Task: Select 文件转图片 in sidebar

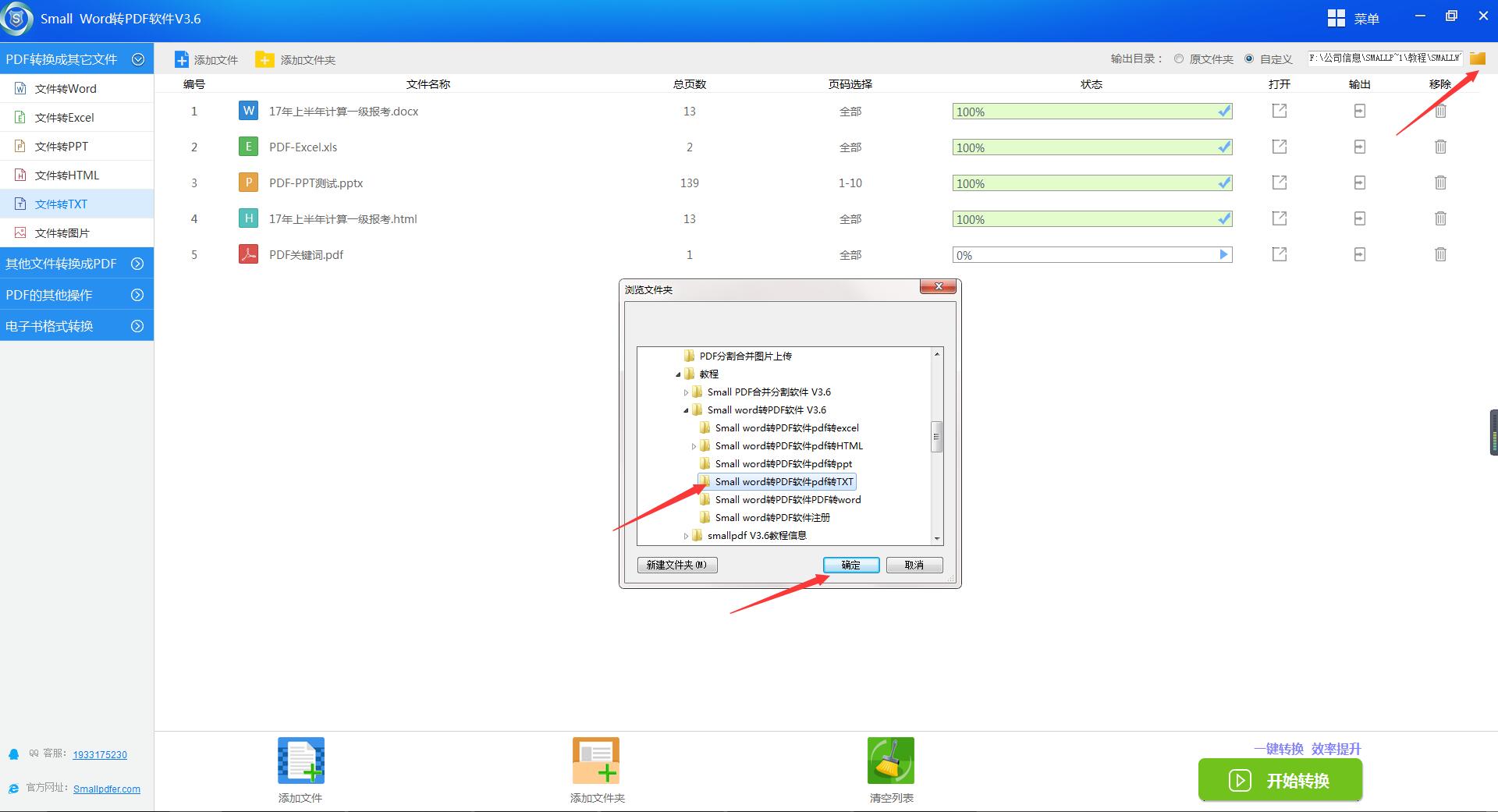Action: [76, 232]
